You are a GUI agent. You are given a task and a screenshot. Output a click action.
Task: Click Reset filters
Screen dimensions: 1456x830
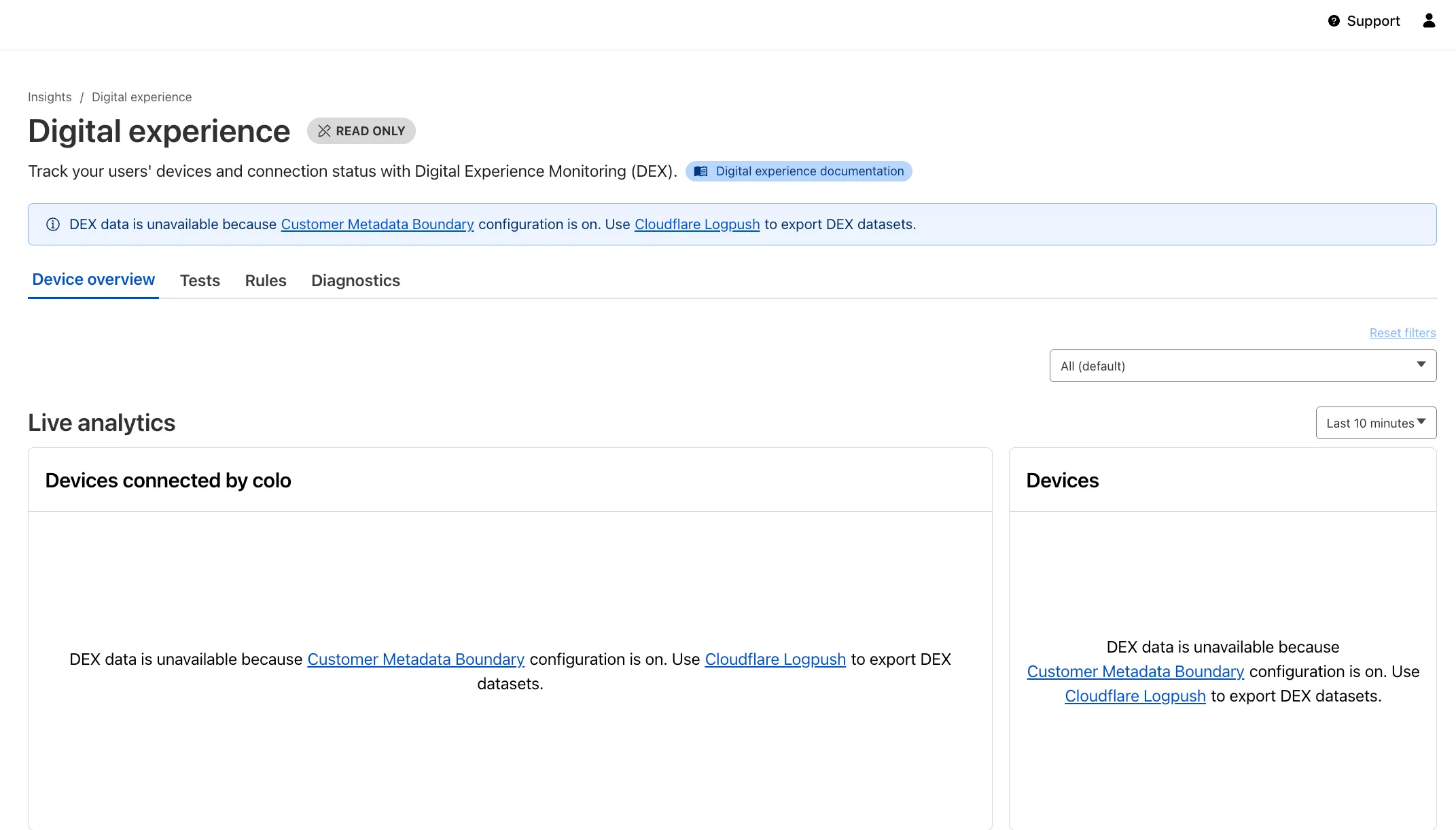[1402, 332]
